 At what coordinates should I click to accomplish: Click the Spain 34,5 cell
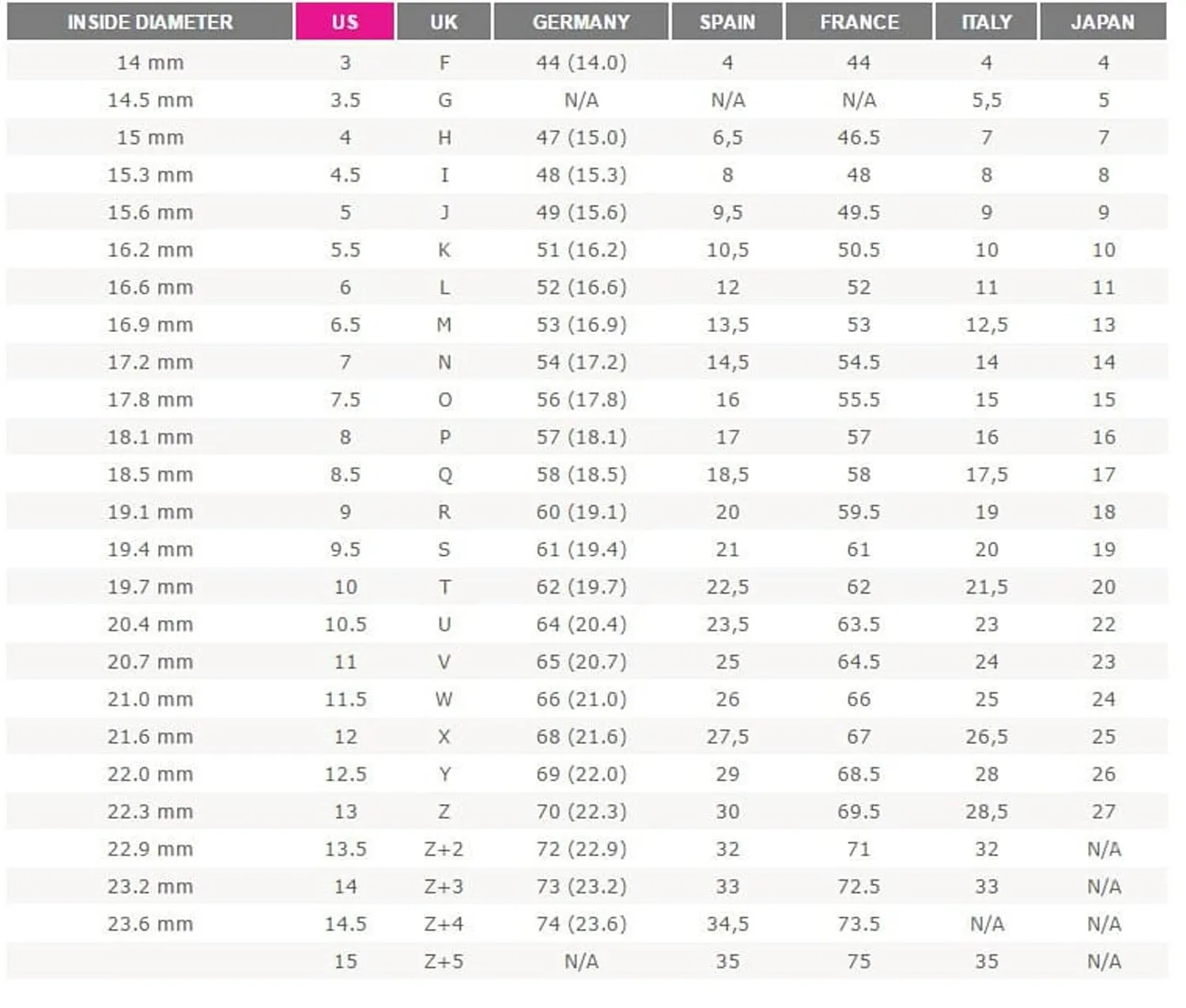point(727,924)
